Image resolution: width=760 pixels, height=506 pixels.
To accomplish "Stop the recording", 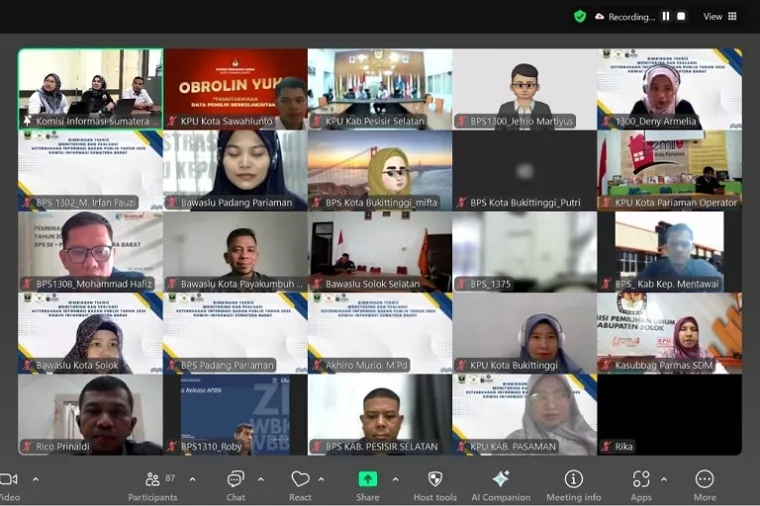I will [681, 16].
